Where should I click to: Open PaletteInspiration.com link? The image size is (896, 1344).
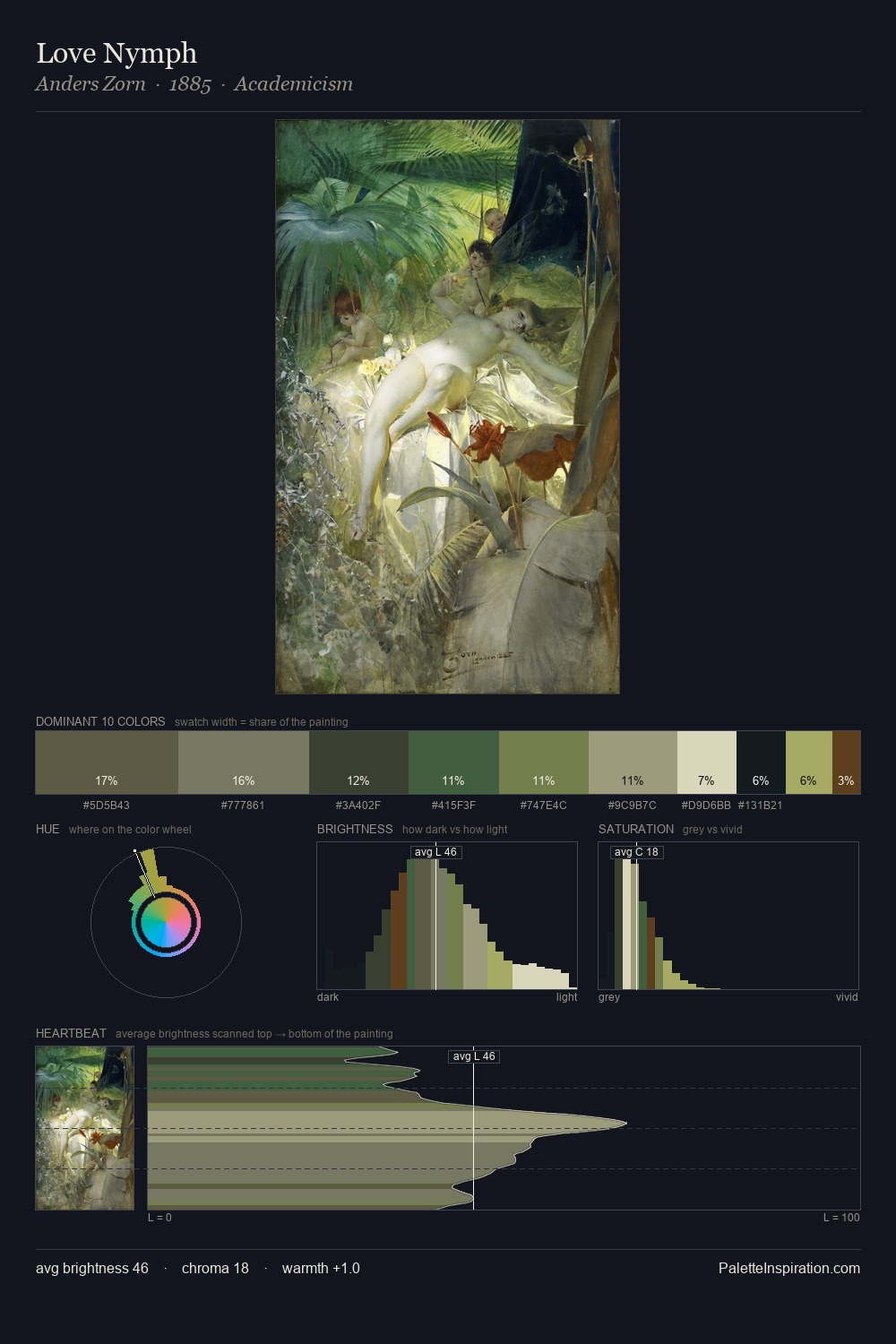(x=789, y=1268)
